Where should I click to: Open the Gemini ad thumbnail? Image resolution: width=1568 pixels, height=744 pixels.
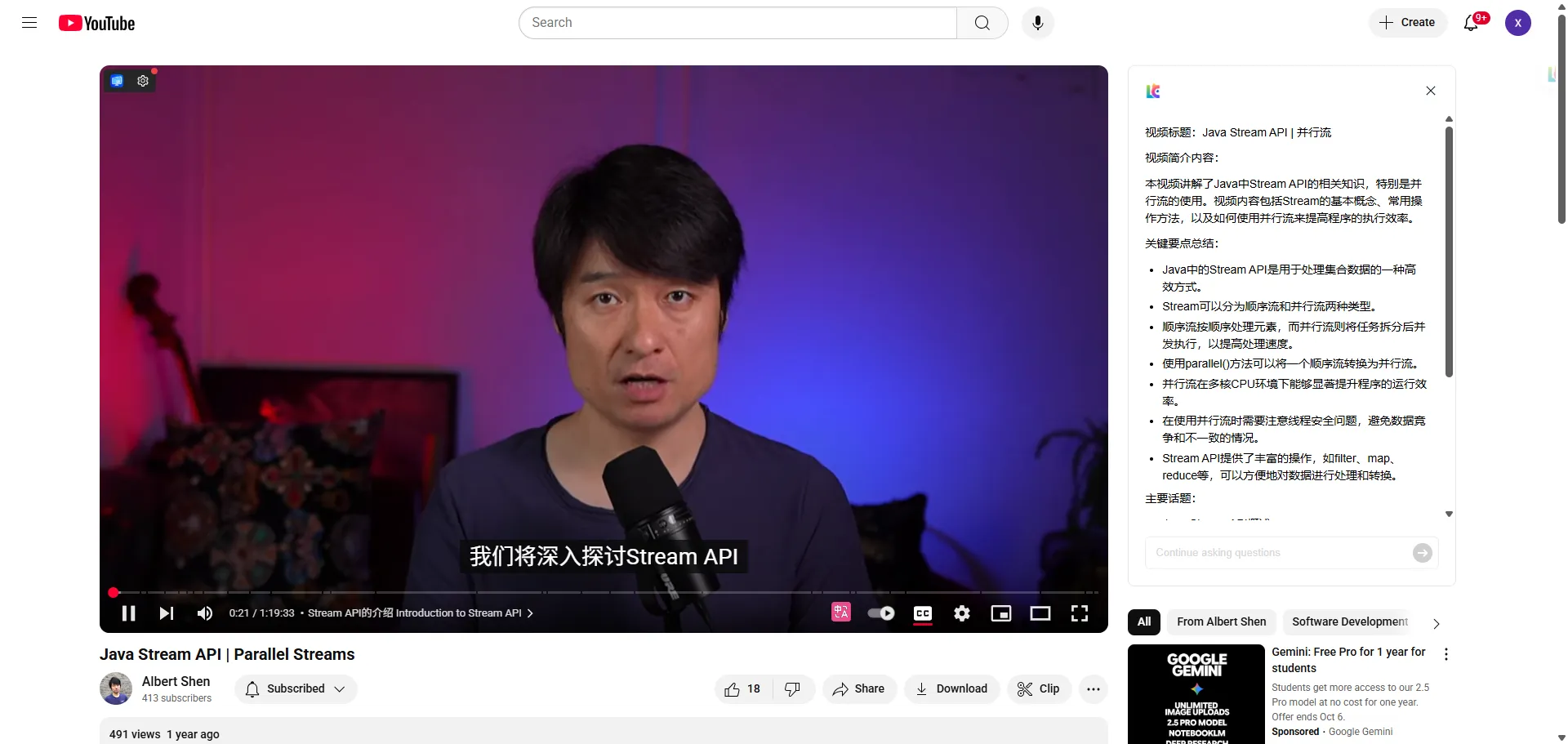point(1196,694)
